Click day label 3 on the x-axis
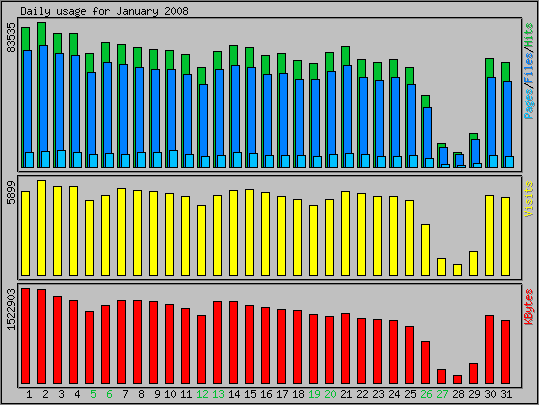539x405 pixels. [61, 394]
